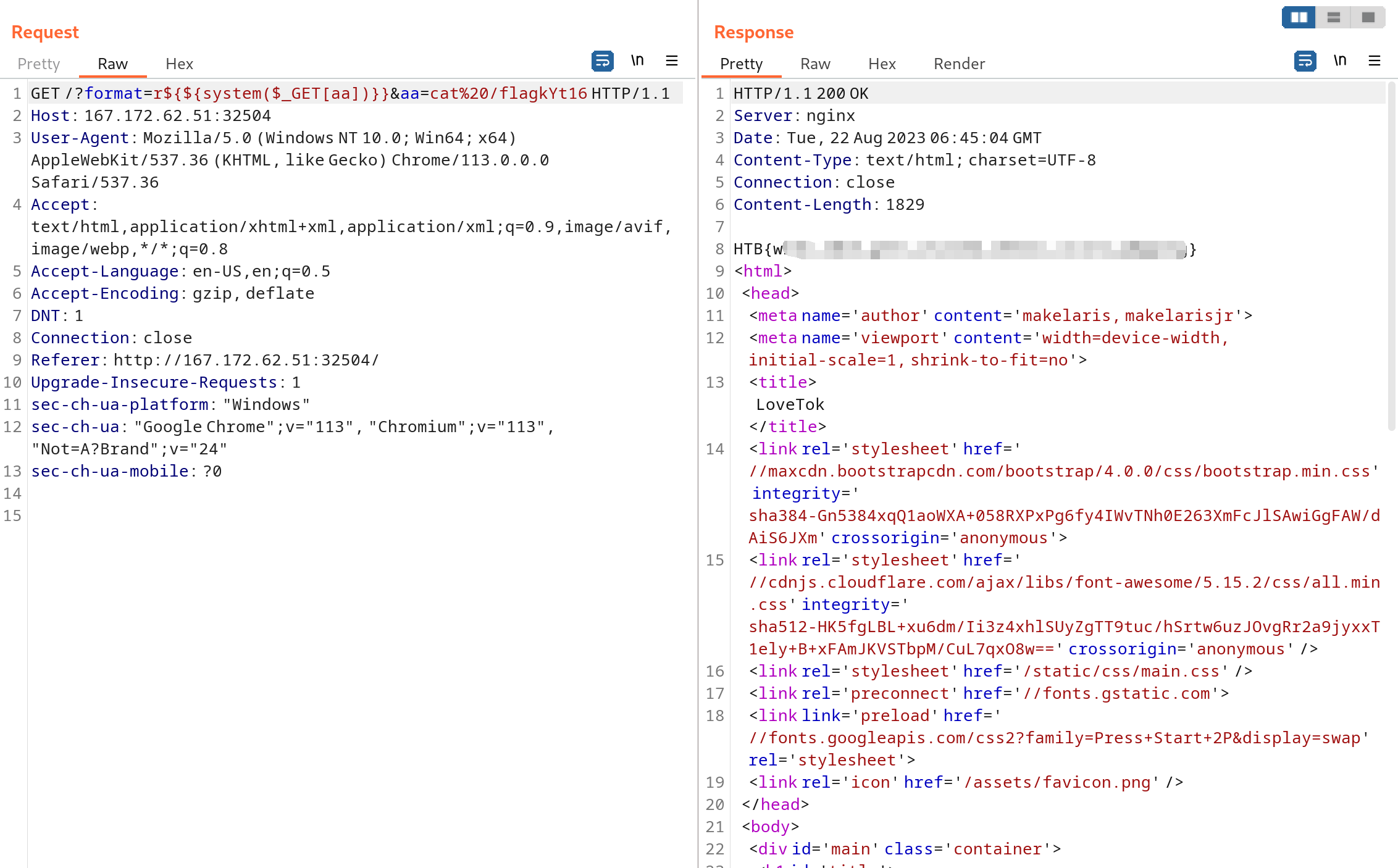Screen dimensions: 1398x868
Task: Click the Host header value 167.172.62.51:32504
Action: click(178, 115)
